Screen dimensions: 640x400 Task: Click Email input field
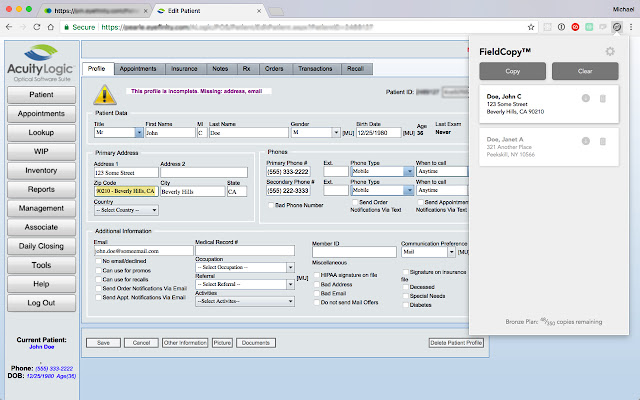pyautogui.click(x=143, y=251)
